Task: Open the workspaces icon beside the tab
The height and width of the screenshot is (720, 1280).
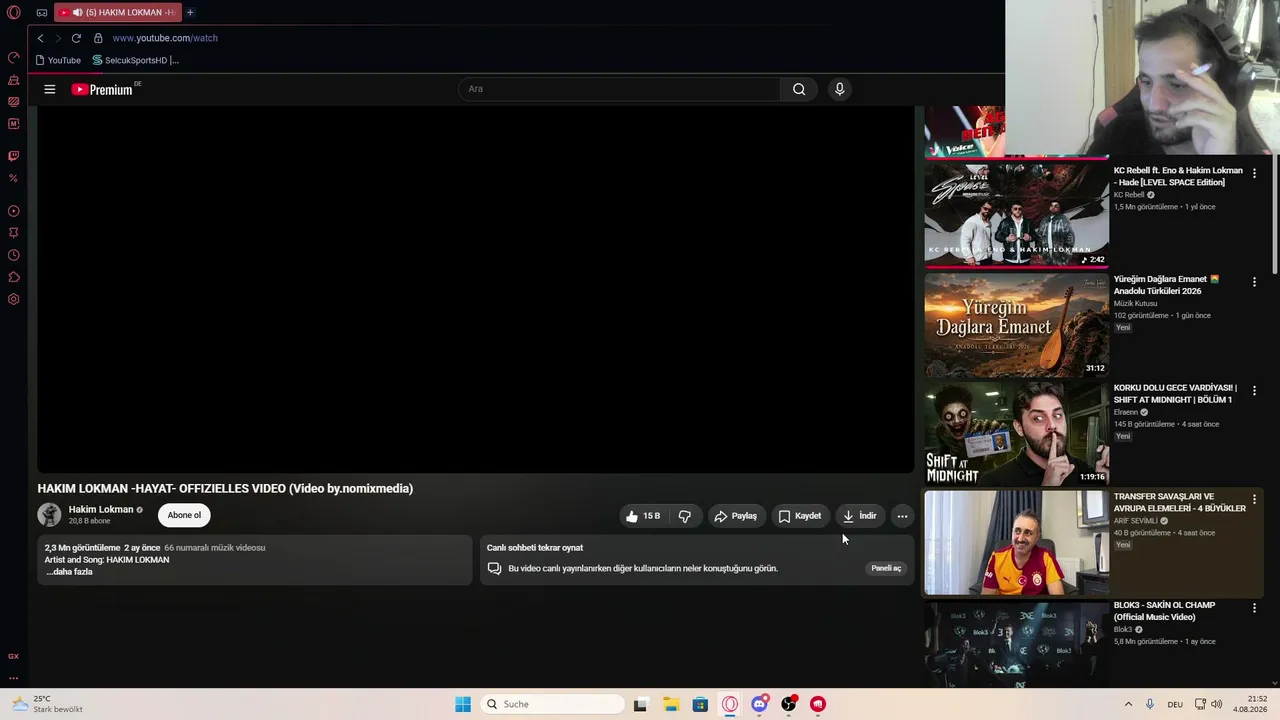Action: tap(42, 13)
